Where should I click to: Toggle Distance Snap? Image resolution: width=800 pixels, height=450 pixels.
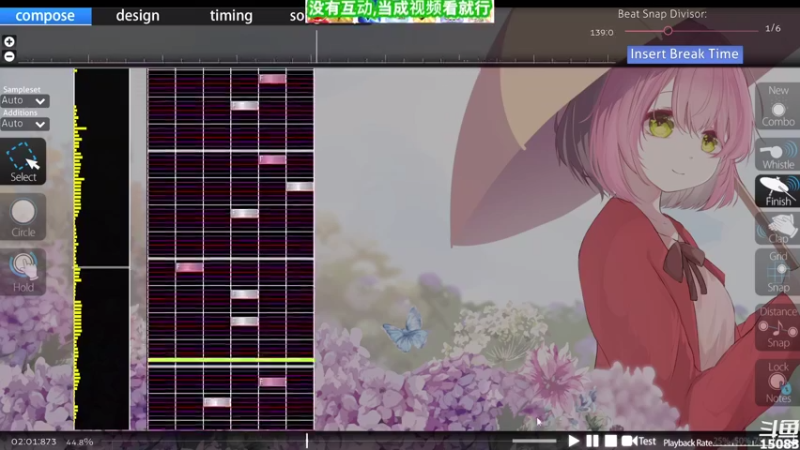pos(778,327)
